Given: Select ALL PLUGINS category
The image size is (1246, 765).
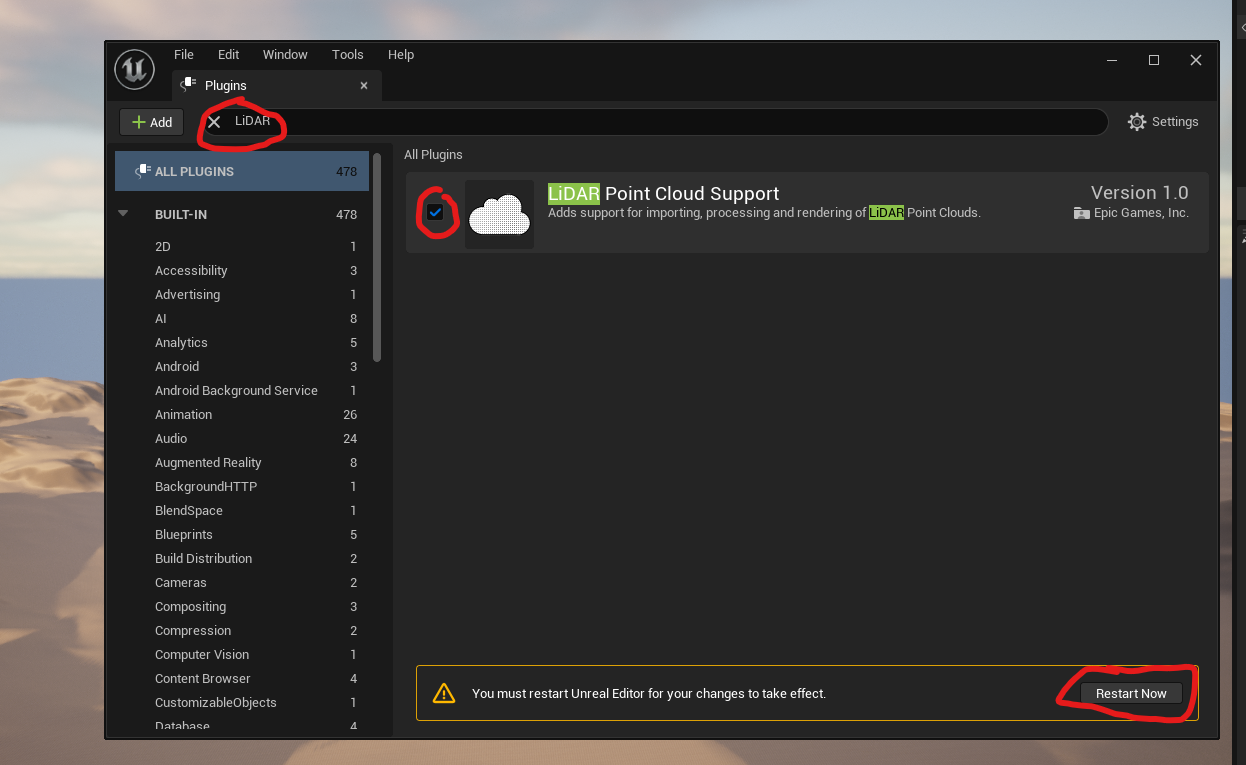Looking at the screenshot, I should [242, 171].
